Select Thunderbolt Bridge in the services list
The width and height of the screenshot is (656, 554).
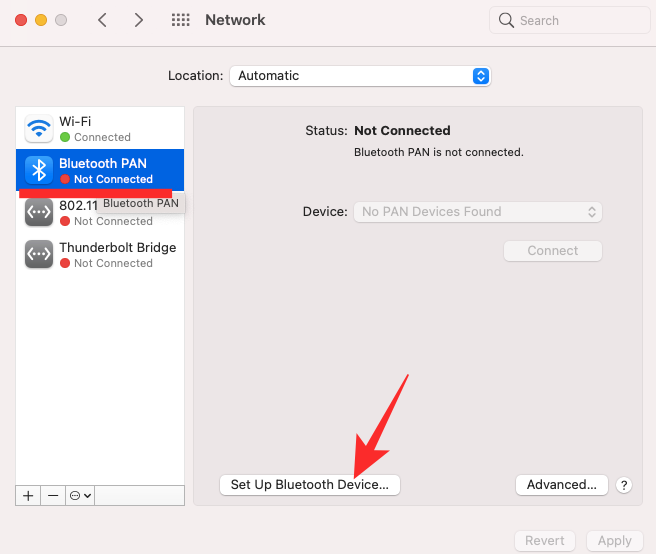coord(100,254)
